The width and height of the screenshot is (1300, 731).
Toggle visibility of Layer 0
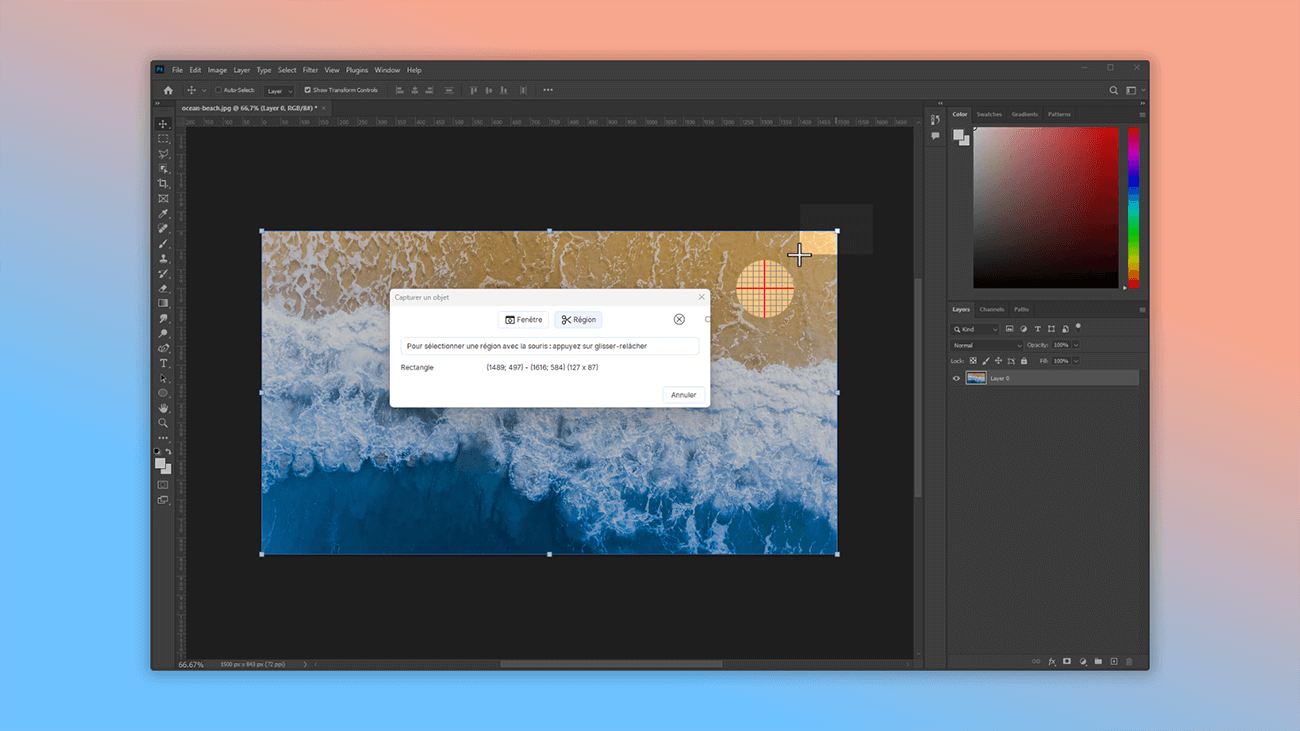(956, 378)
